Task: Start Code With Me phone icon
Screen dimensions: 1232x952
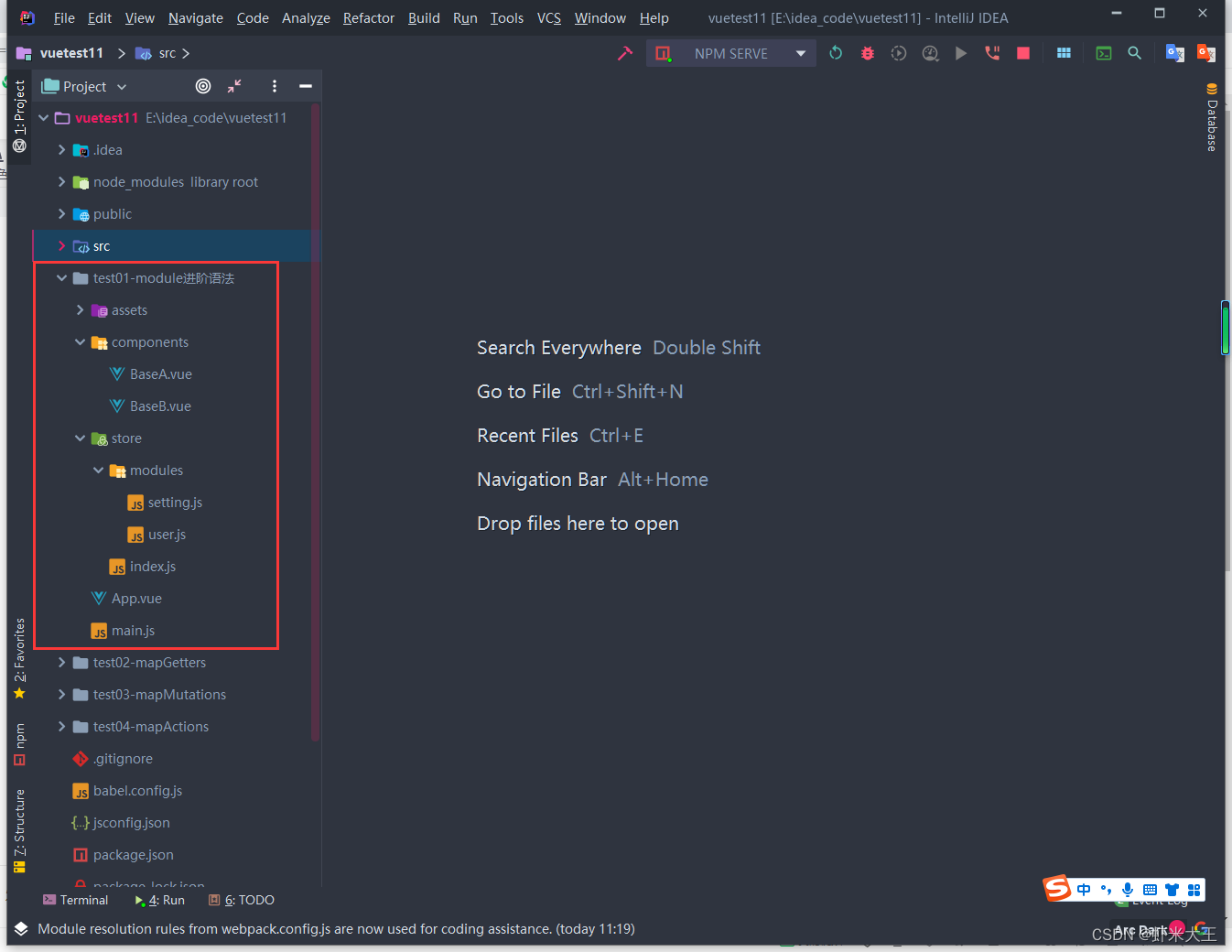Action: 991,53
